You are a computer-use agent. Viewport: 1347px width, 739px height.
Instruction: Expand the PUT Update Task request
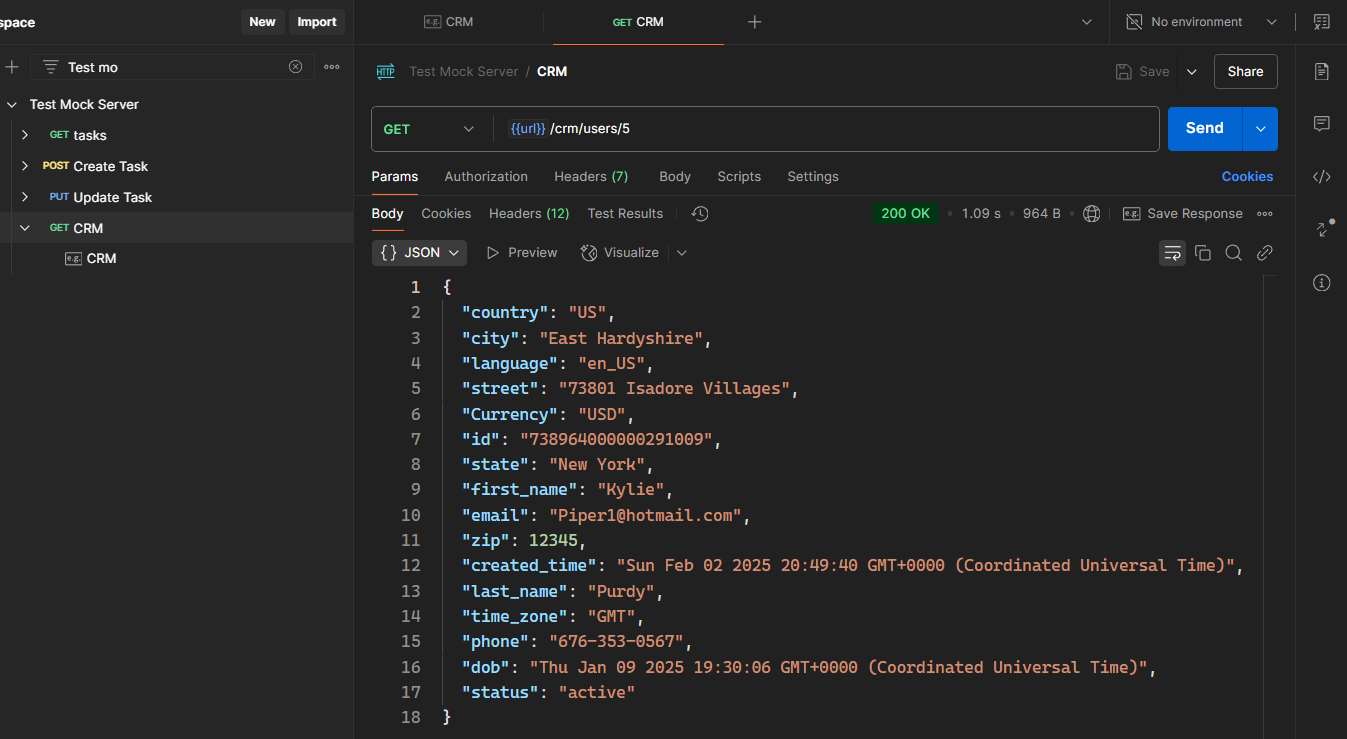click(x=25, y=197)
